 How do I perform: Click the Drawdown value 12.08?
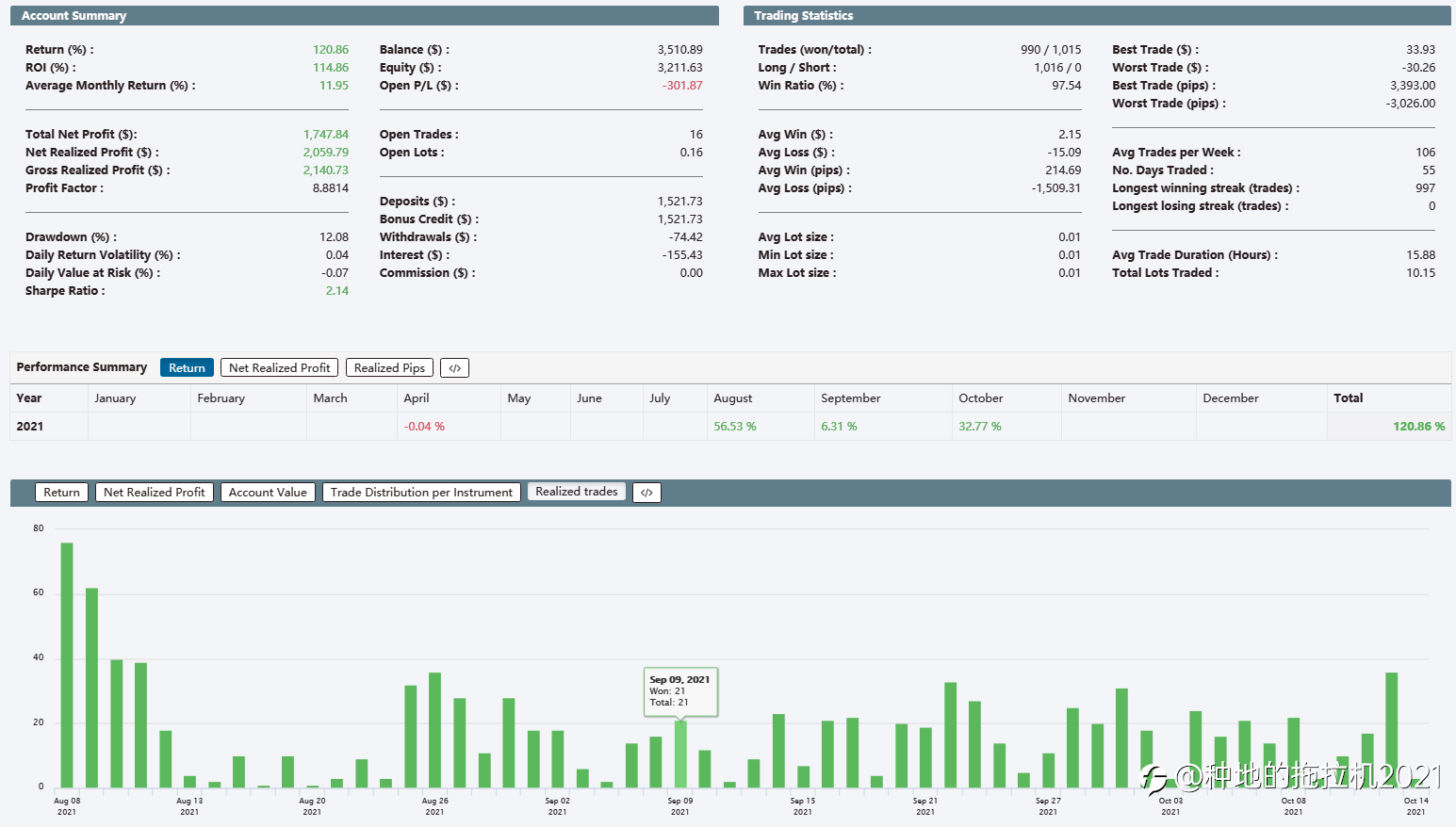tap(334, 237)
